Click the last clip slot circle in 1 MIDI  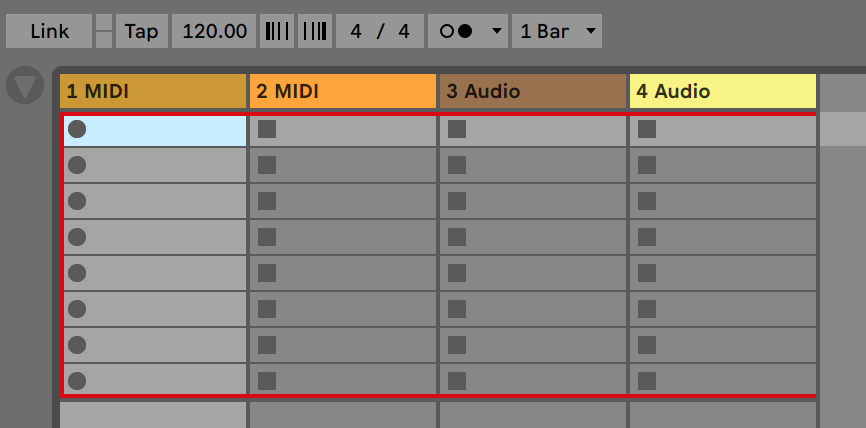(x=77, y=381)
